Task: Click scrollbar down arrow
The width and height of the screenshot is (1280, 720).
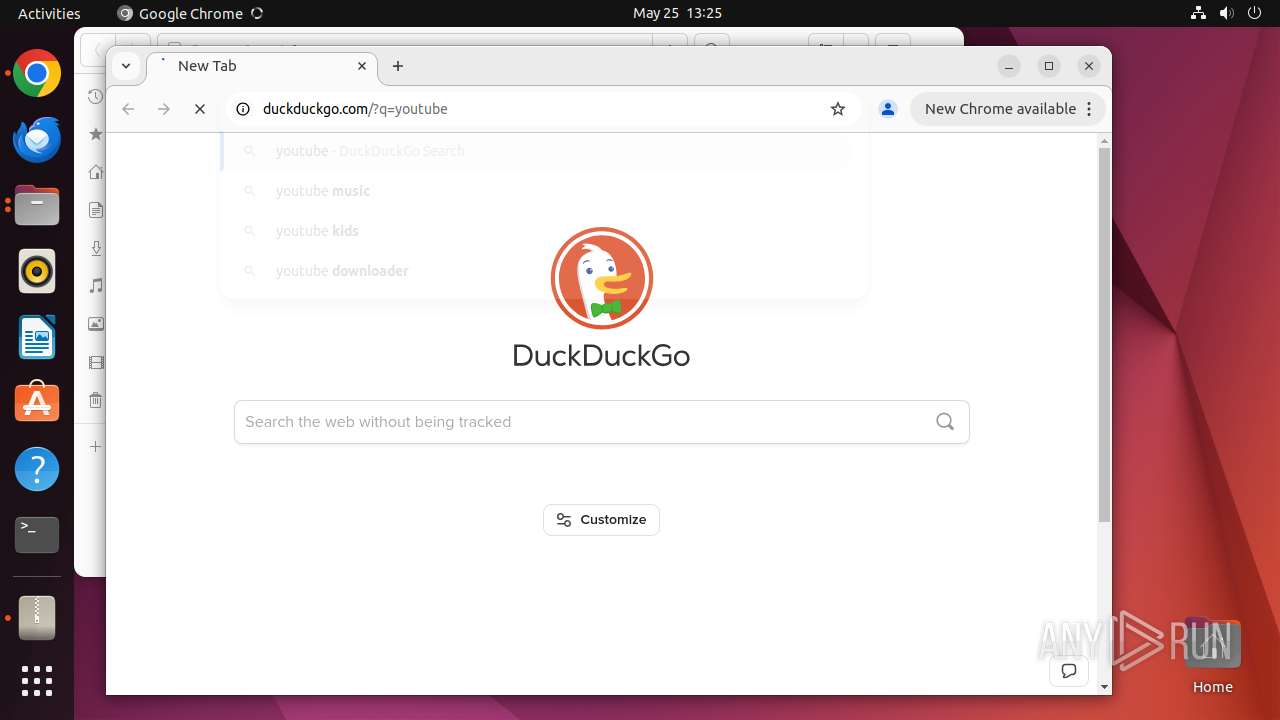Action: point(1104,687)
